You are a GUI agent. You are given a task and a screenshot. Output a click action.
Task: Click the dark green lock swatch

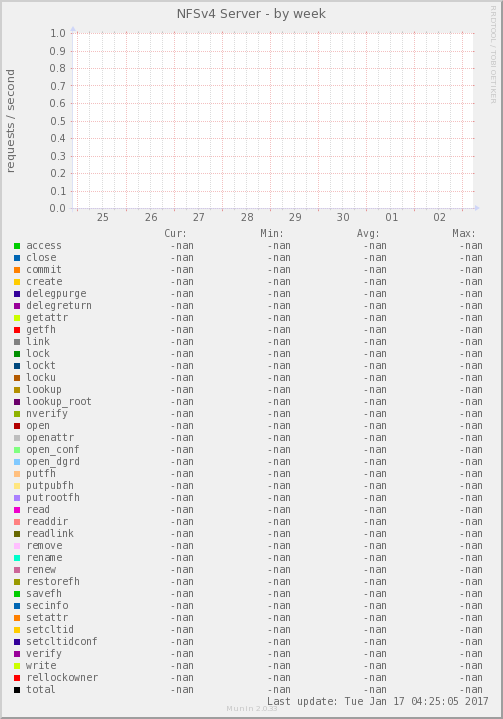click(17, 354)
